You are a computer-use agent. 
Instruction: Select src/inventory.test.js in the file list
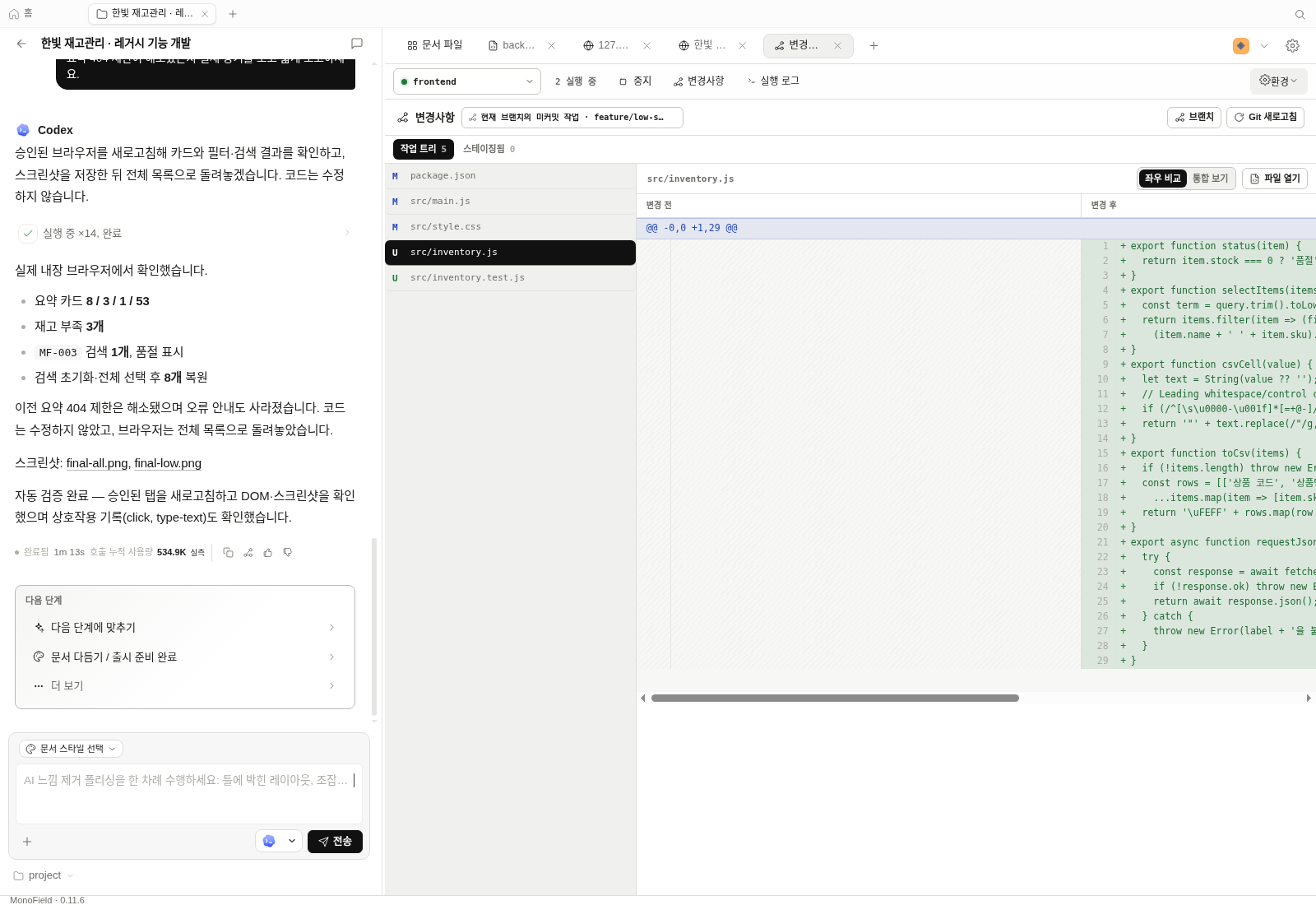tap(510, 278)
